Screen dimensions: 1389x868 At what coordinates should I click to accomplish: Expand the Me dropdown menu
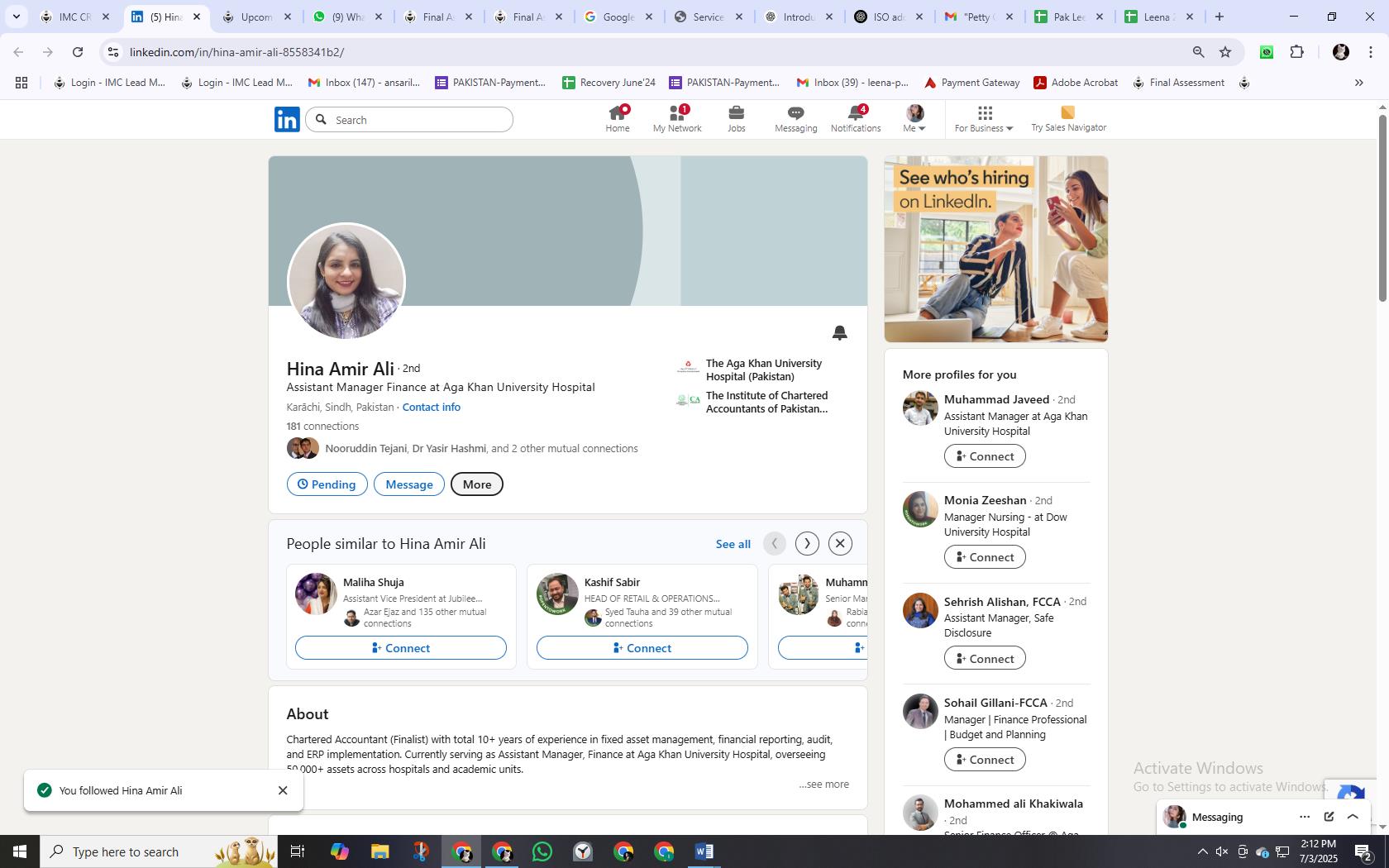click(x=914, y=118)
